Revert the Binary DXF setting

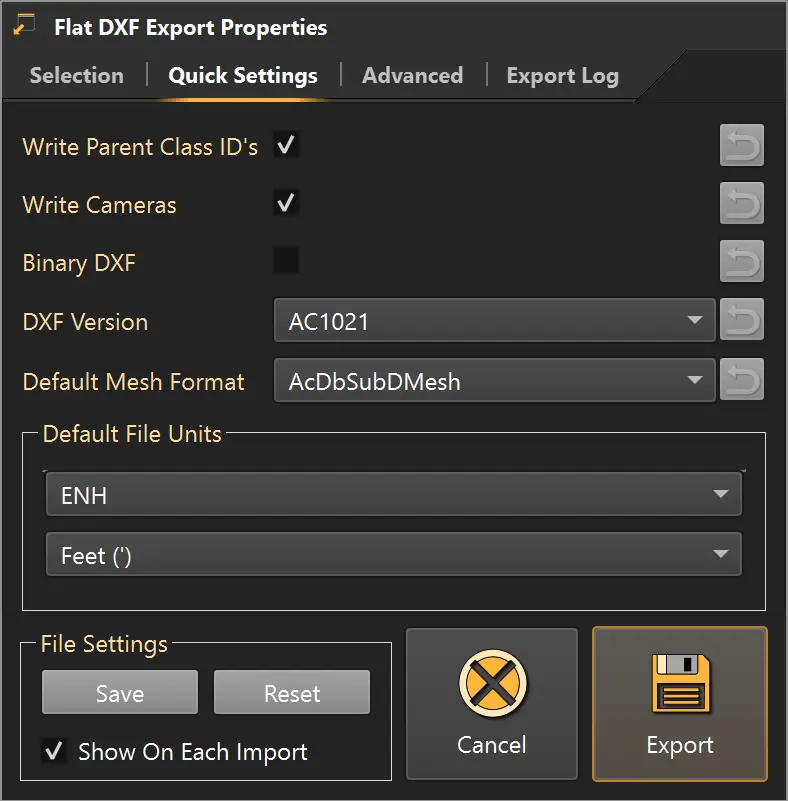(742, 261)
